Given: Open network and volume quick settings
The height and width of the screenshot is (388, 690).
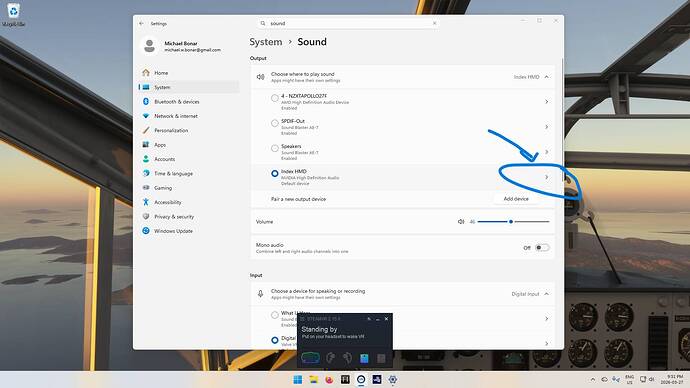Looking at the screenshot, I should click(x=647, y=380).
